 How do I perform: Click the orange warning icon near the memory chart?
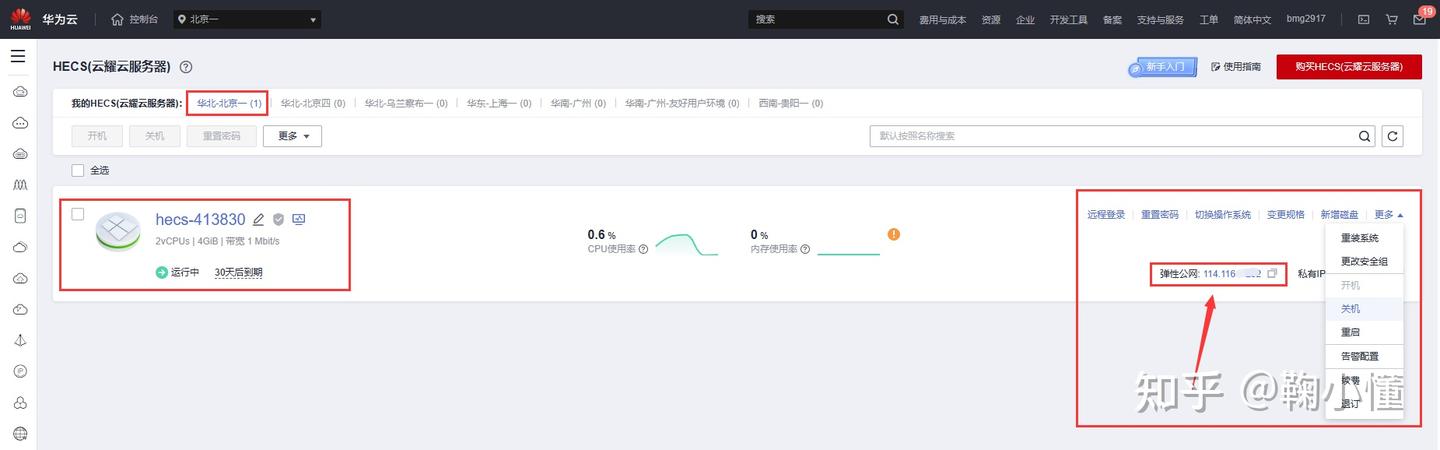coord(894,234)
